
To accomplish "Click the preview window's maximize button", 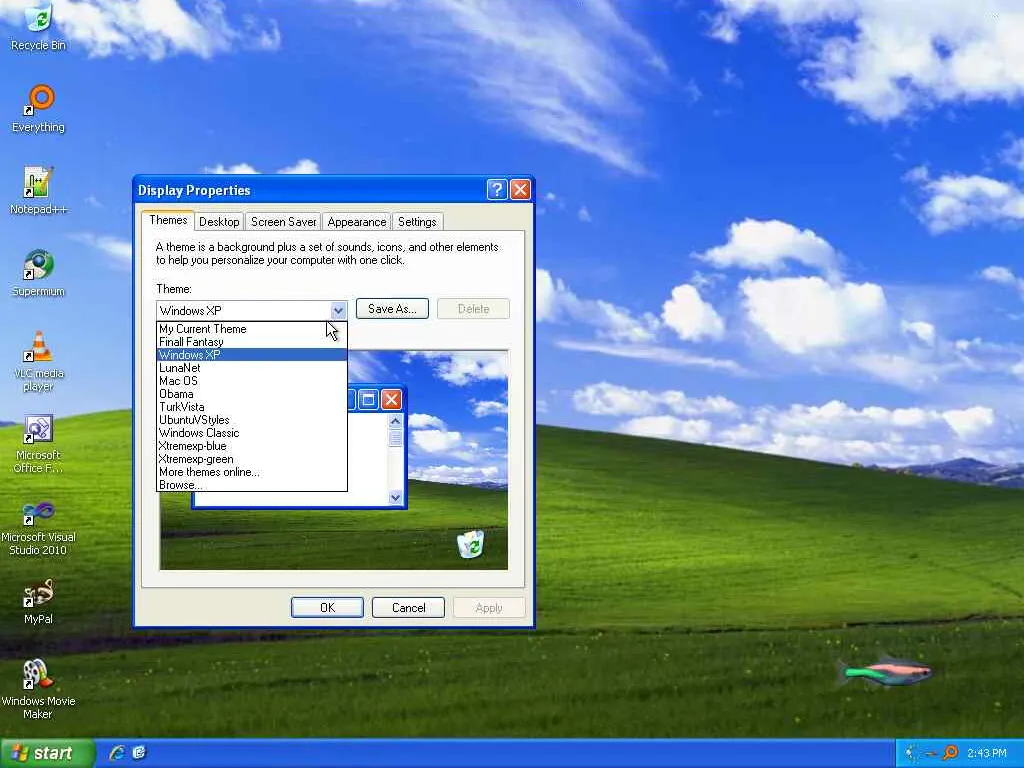I will point(368,400).
